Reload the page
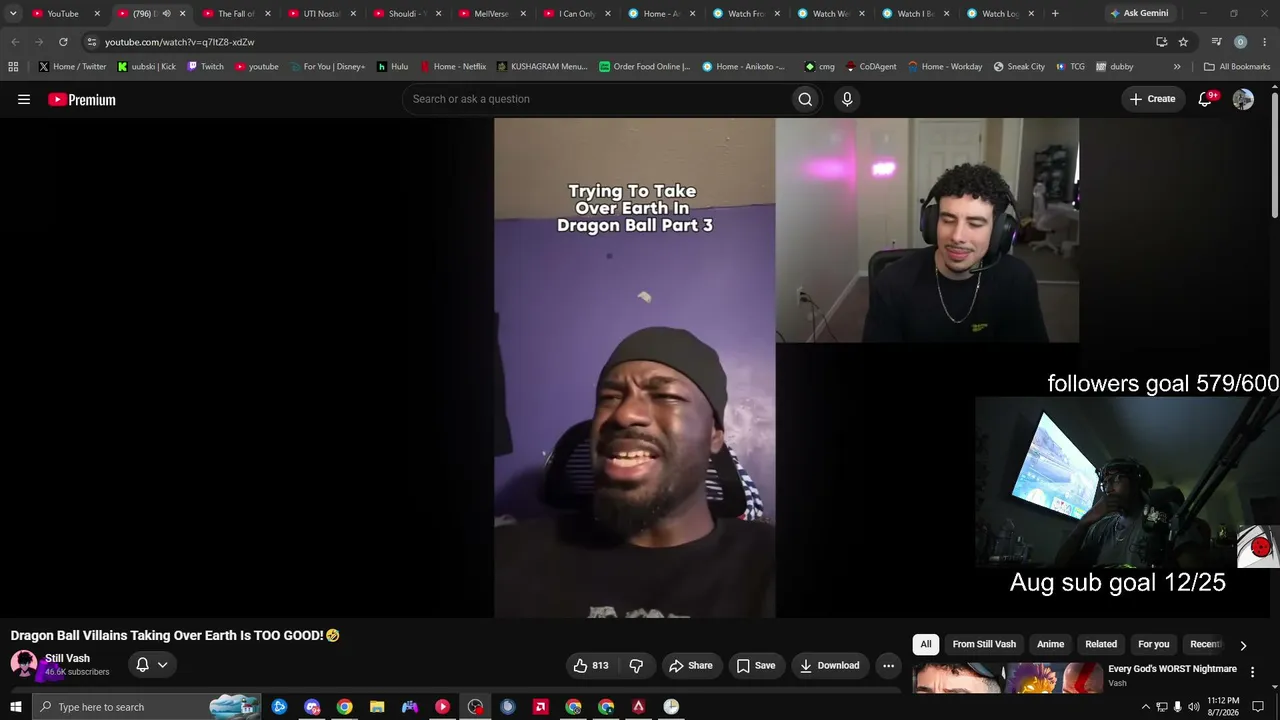This screenshot has width=1280, height=720. pyautogui.click(x=63, y=42)
